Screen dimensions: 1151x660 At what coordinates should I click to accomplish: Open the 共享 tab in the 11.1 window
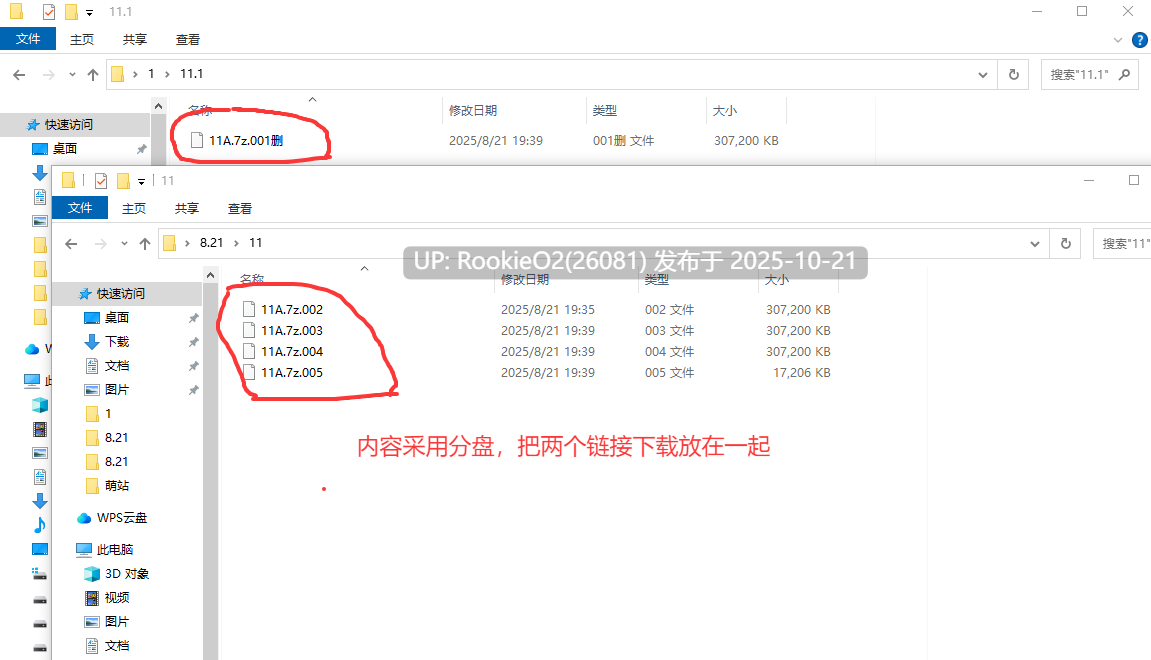pyautogui.click(x=134, y=40)
